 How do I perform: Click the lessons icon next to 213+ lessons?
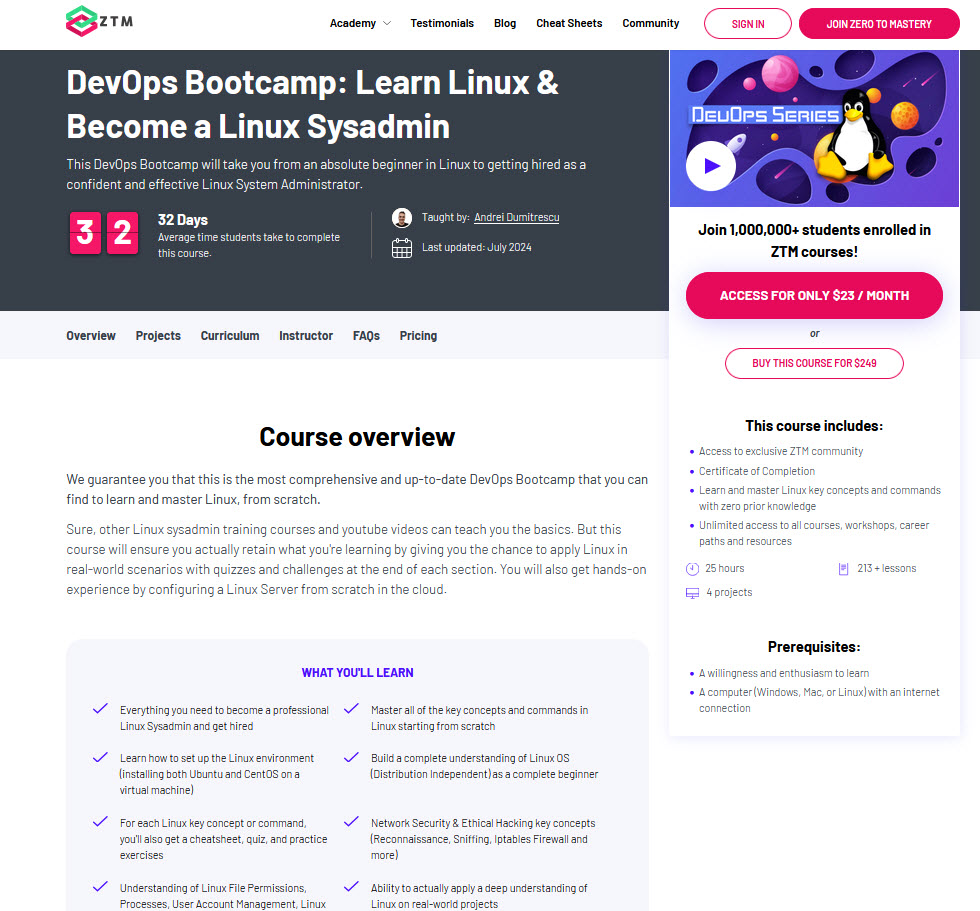843,569
